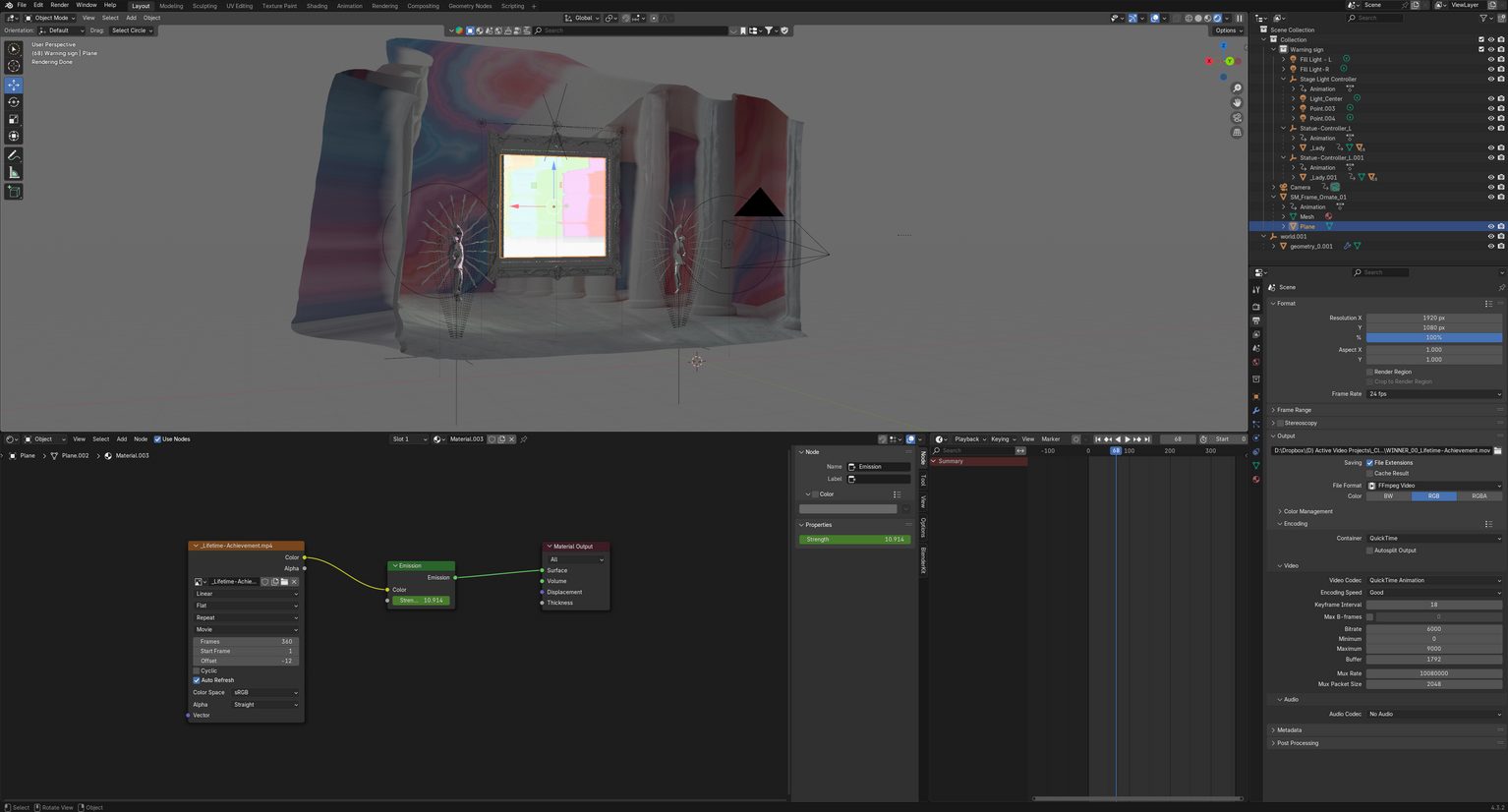Enable the Cyclic checkbox
The image size is (1508, 812).
point(197,670)
